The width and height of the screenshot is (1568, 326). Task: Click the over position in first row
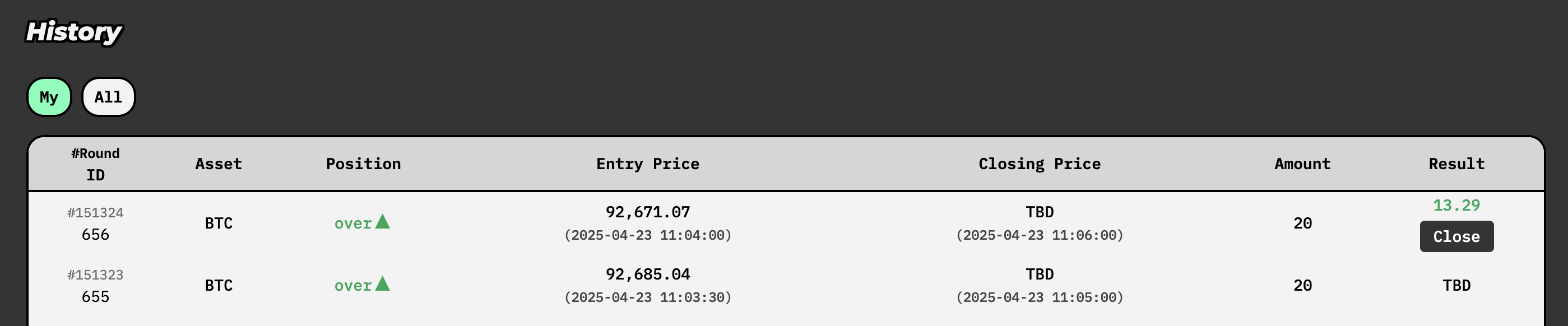click(353, 224)
